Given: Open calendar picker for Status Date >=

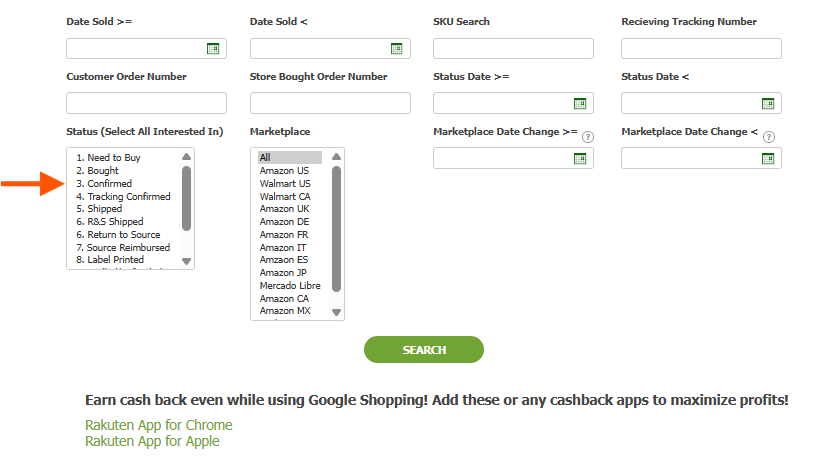Looking at the screenshot, I should 579,103.
